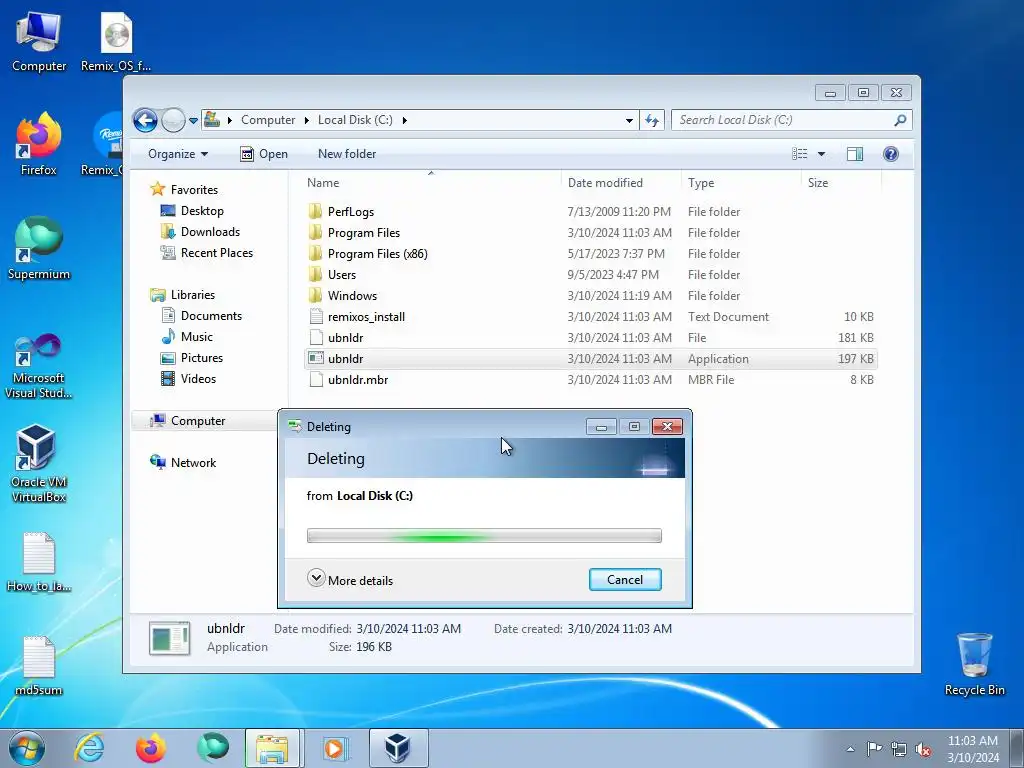Expand the arrow after Local Disk (C:) breadcrumb

click(404, 120)
